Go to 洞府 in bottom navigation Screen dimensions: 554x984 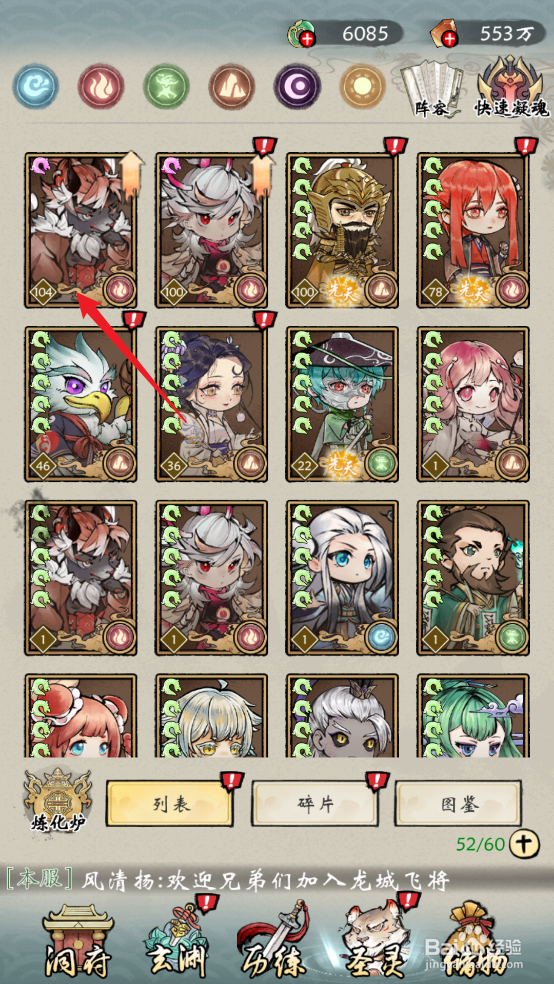point(78,941)
